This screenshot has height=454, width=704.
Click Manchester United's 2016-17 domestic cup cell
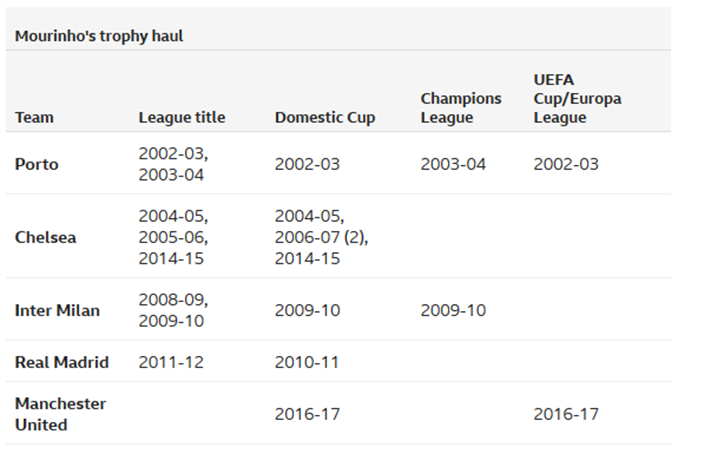(307, 414)
